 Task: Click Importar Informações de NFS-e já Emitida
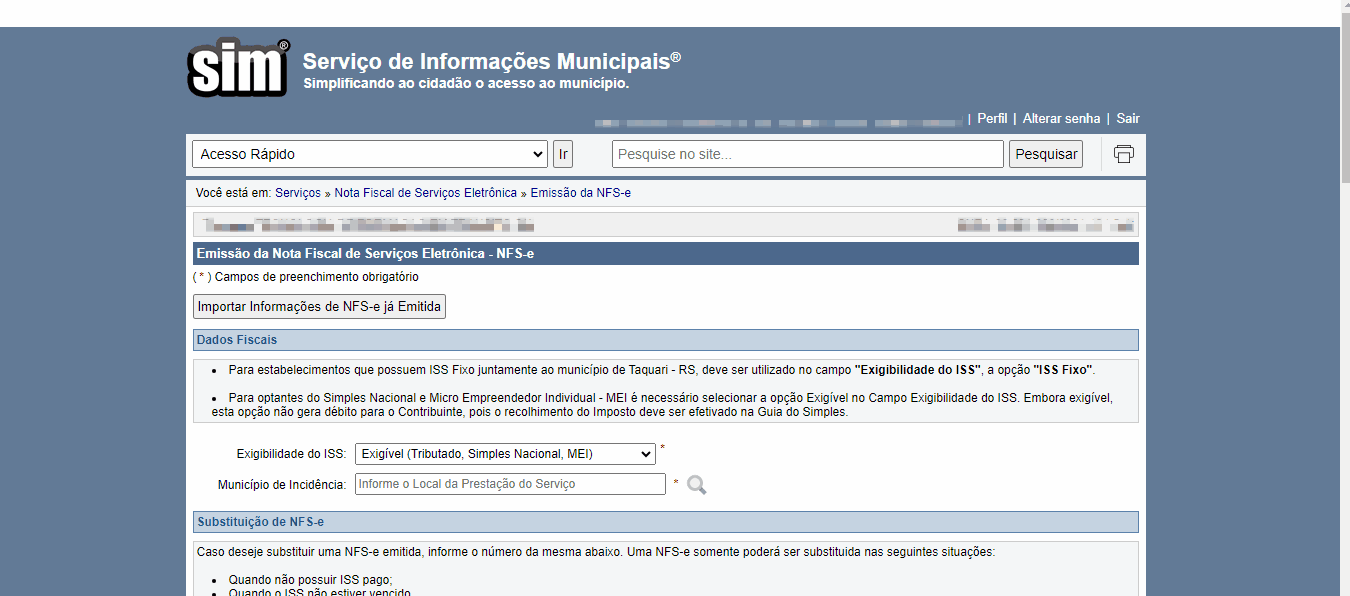(x=319, y=307)
